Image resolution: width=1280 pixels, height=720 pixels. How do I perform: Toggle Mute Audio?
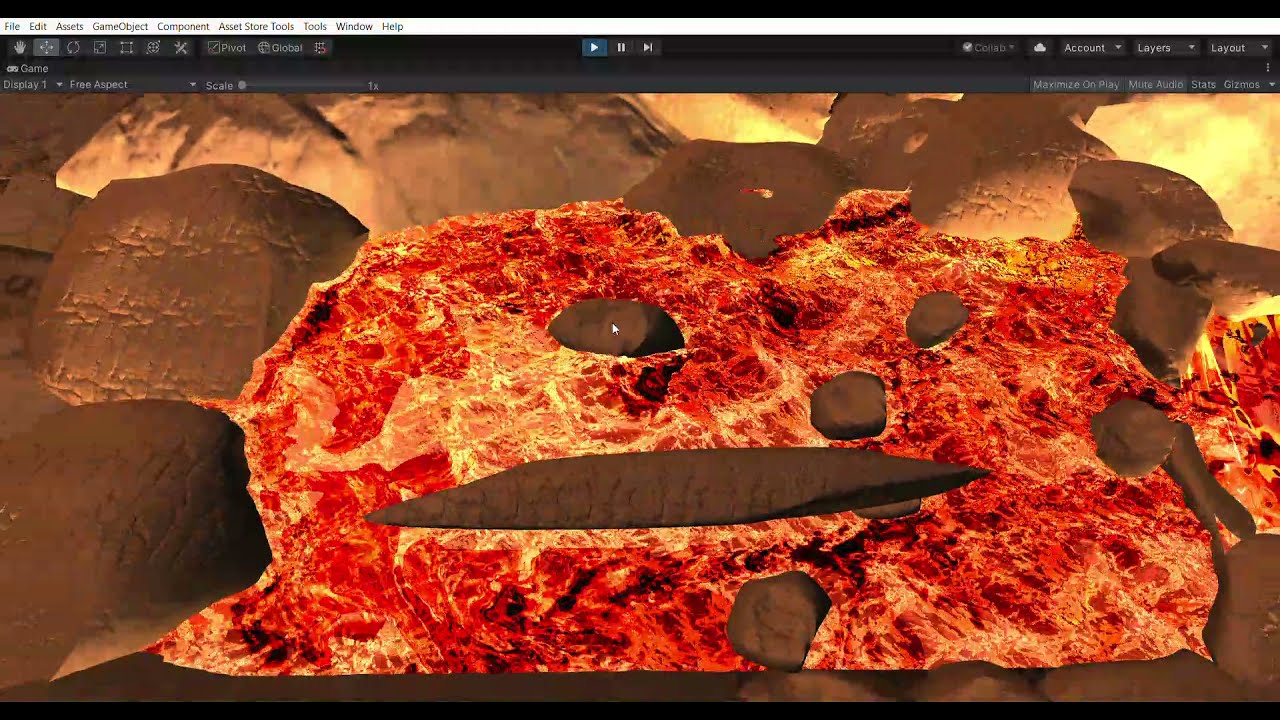1156,85
